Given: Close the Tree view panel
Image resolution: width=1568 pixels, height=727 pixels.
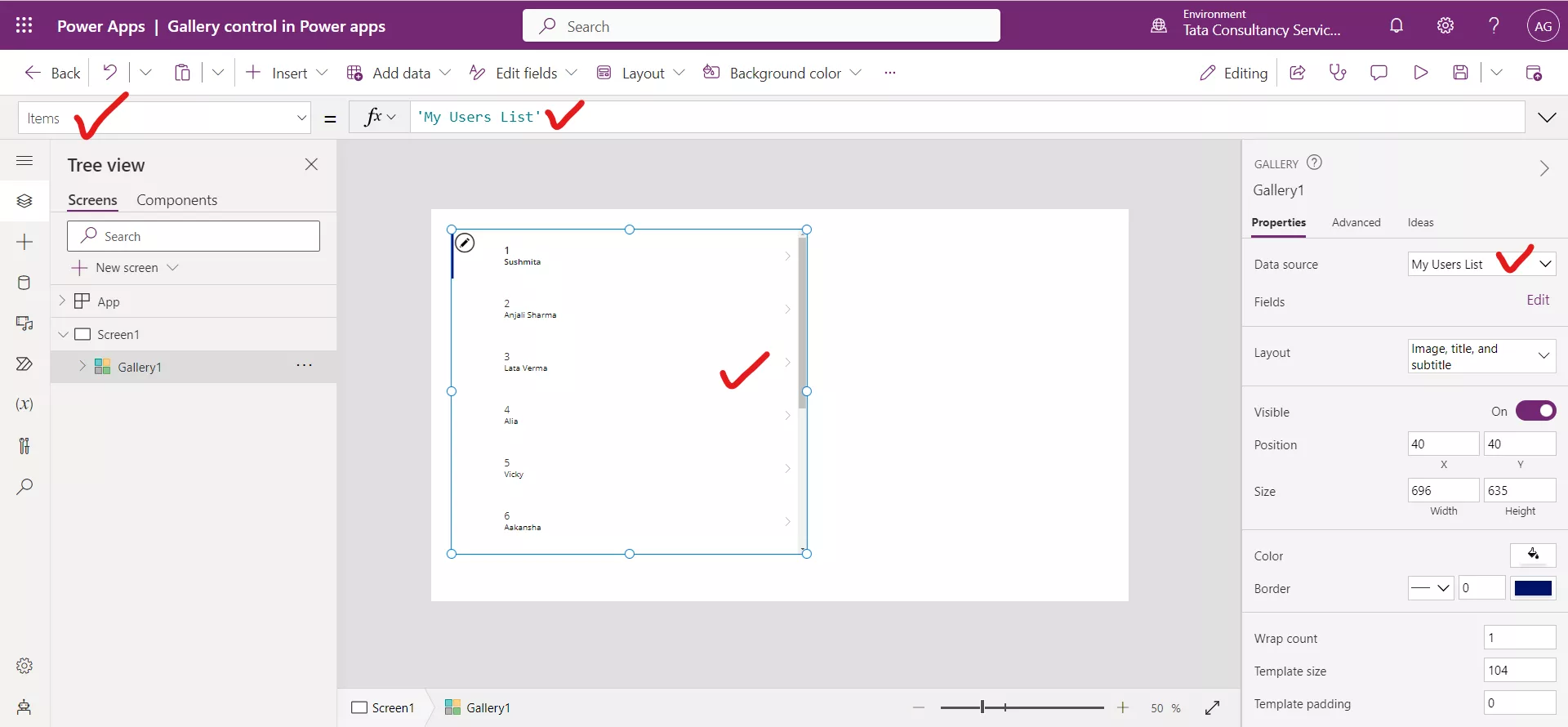Looking at the screenshot, I should 311,164.
